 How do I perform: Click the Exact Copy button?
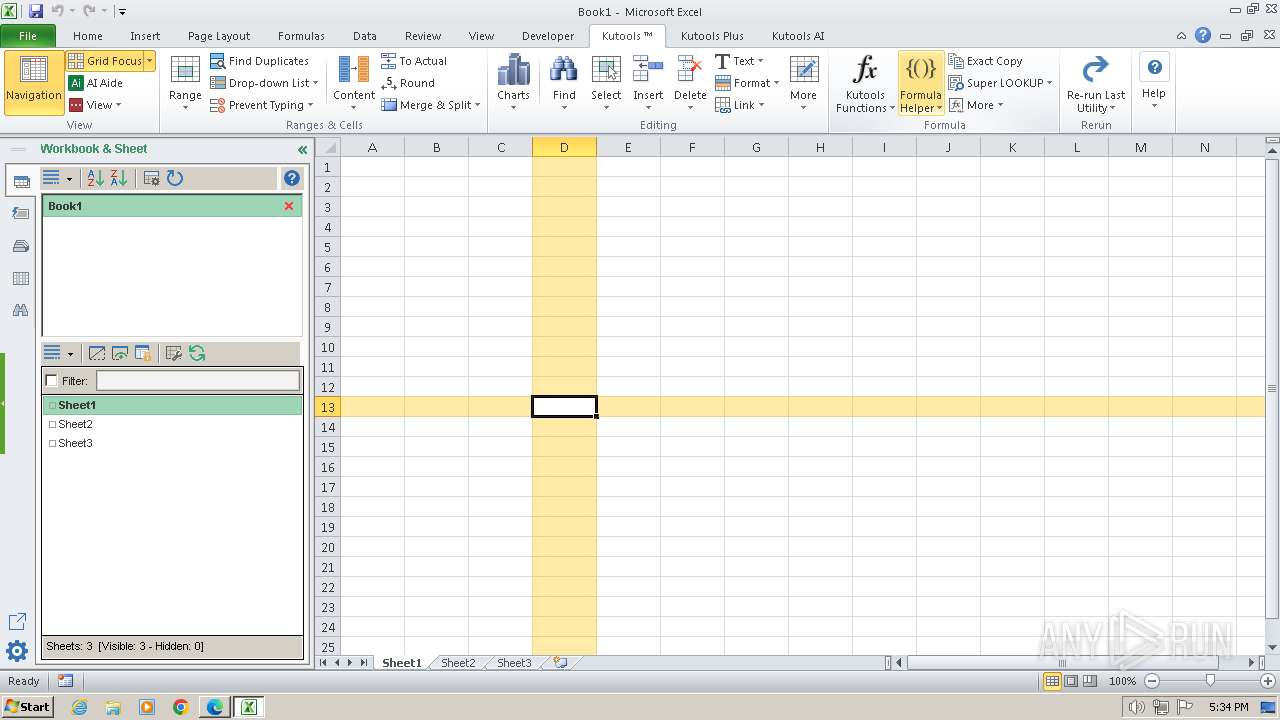[985, 61]
